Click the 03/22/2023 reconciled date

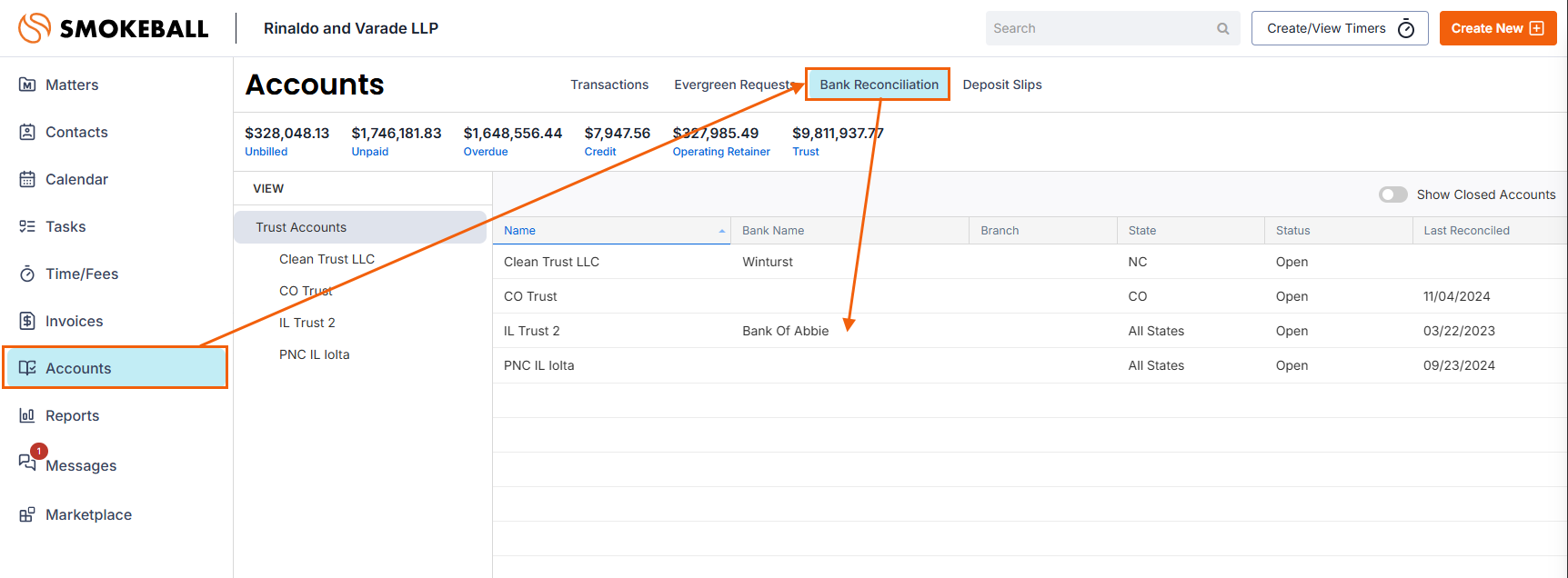(1459, 331)
